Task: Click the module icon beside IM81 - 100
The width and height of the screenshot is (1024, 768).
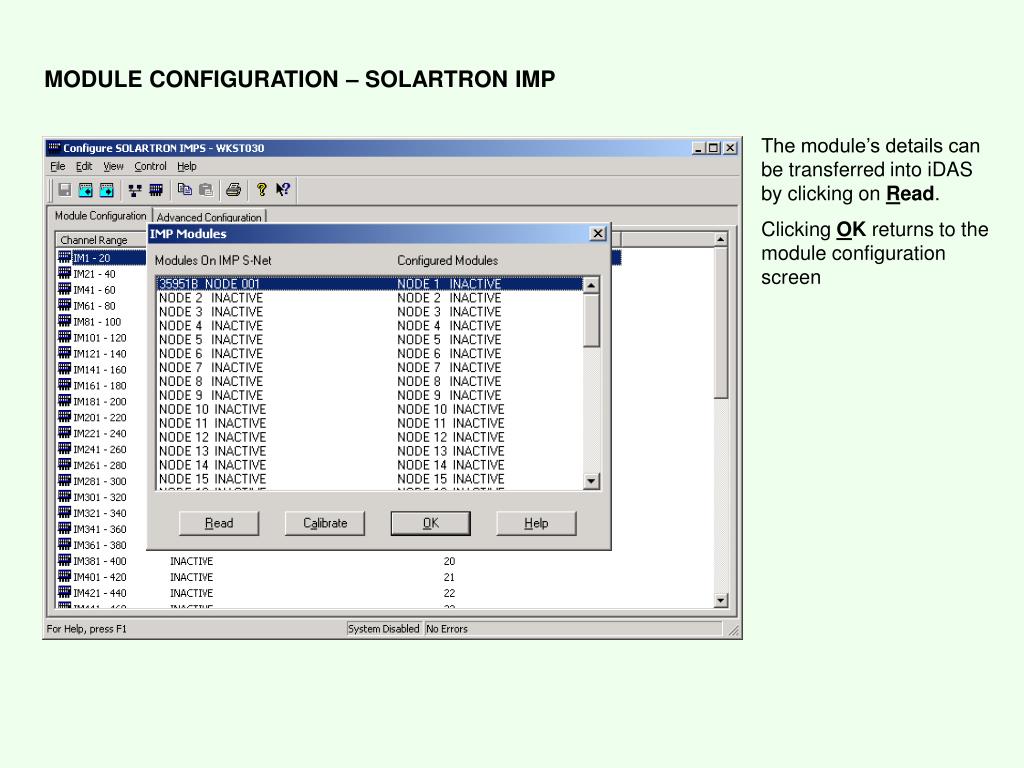Action: 65,321
